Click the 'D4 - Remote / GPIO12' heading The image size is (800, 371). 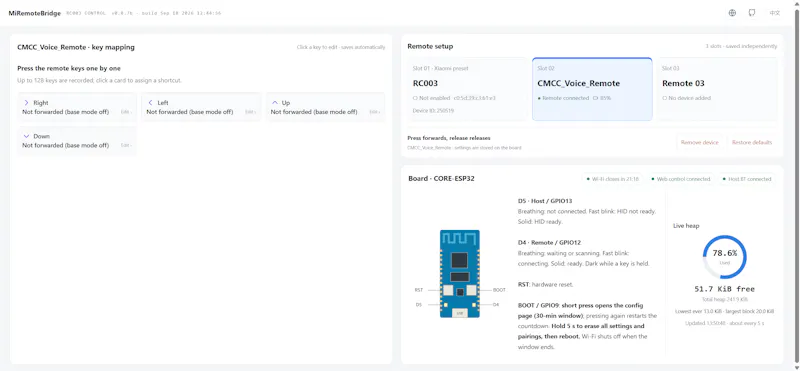tap(549, 242)
